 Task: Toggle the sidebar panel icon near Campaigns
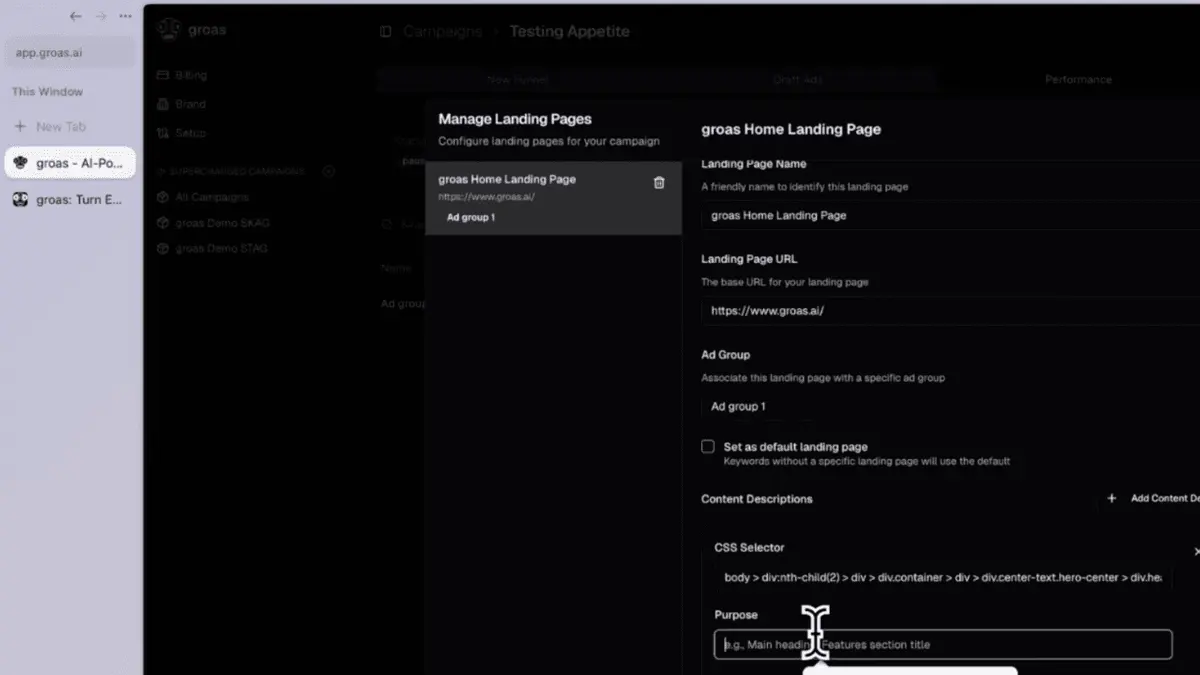385,32
